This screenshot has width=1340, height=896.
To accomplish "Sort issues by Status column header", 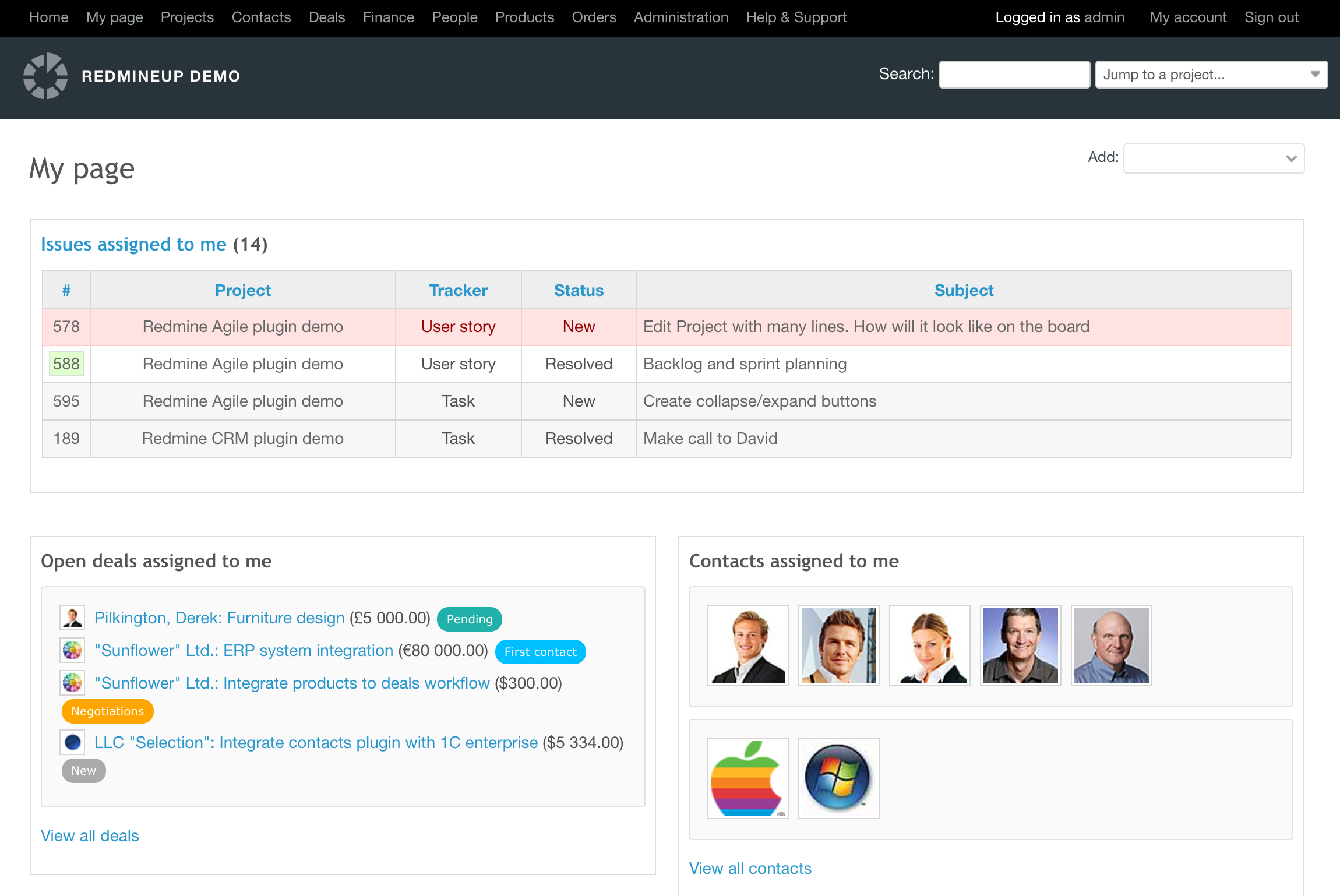I will pyautogui.click(x=579, y=290).
